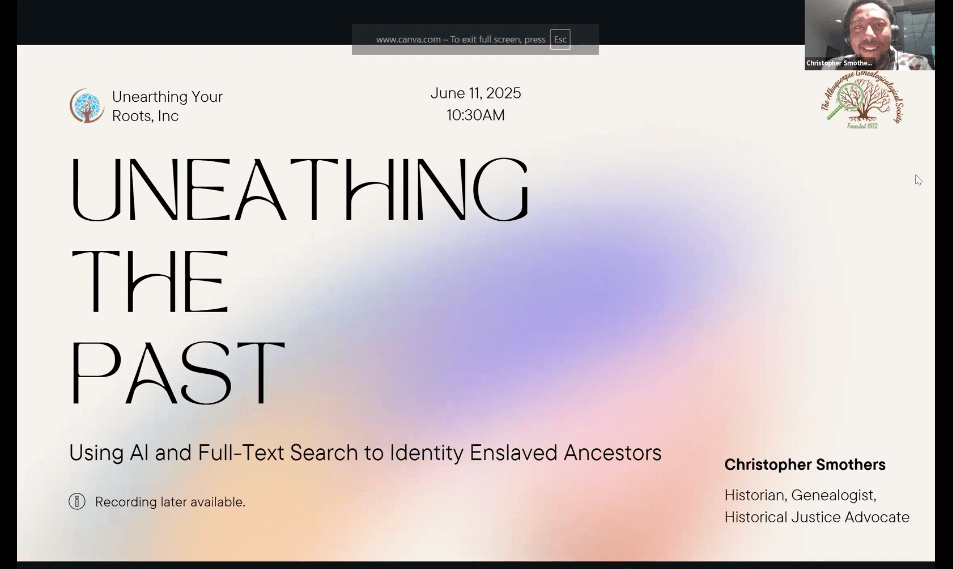Click the 'Unearthing Your Roots, Inc' organization text
The width and height of the screenshot is (953, 569).
[167, 106]
